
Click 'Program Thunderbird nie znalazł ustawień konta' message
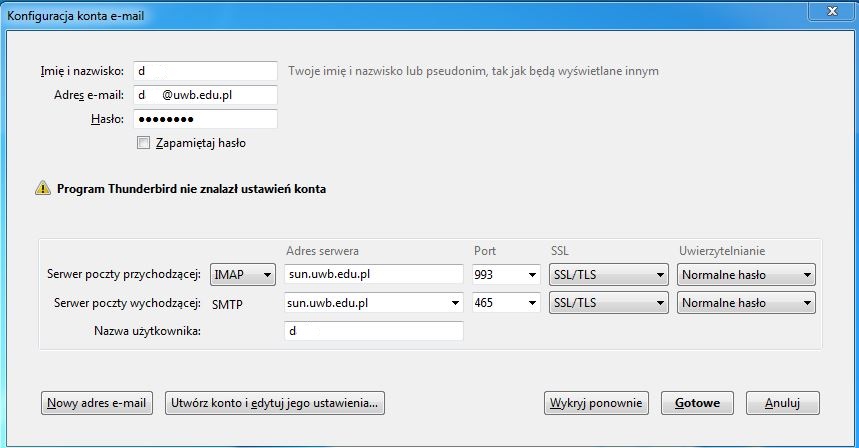click(x=191, y=189)
